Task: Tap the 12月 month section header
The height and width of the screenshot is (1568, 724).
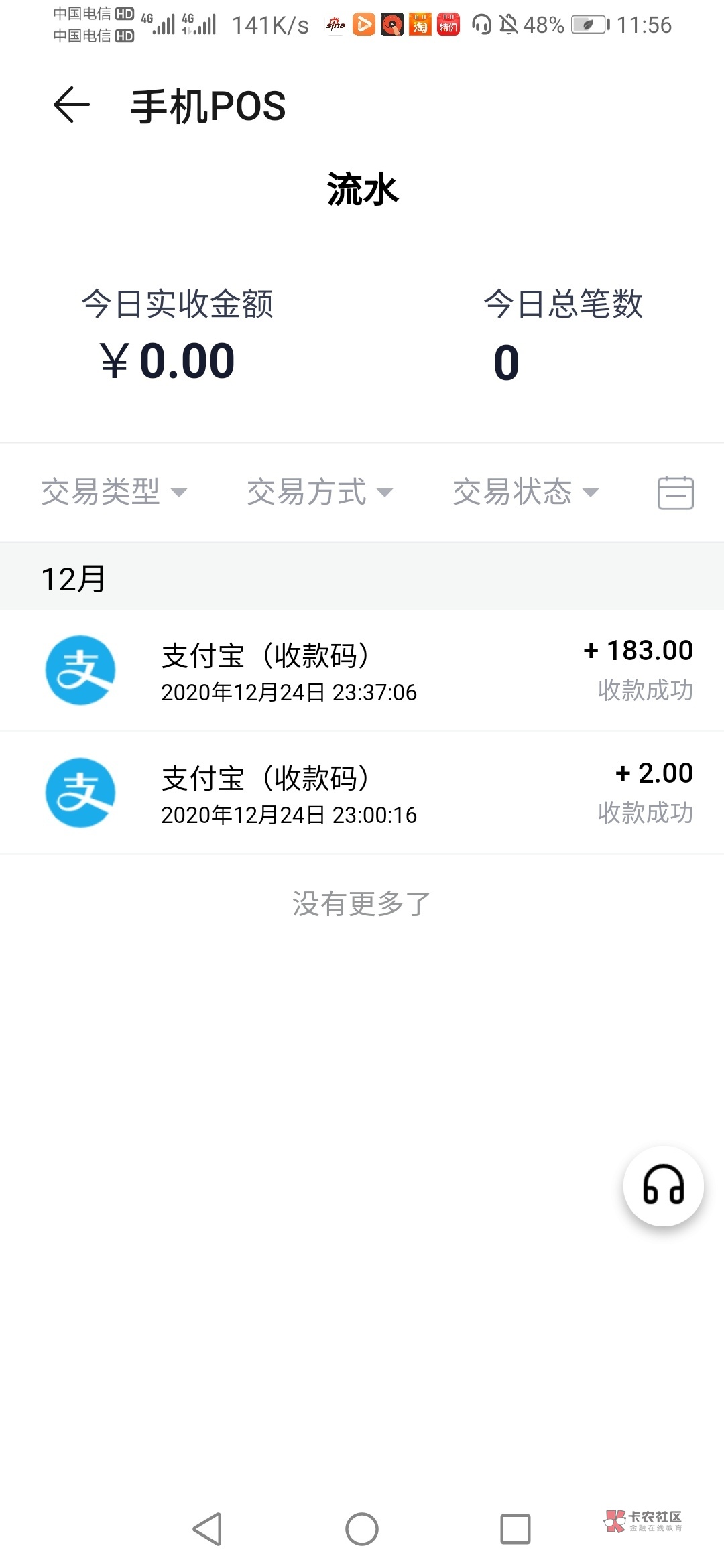Action: click(74, 578)
